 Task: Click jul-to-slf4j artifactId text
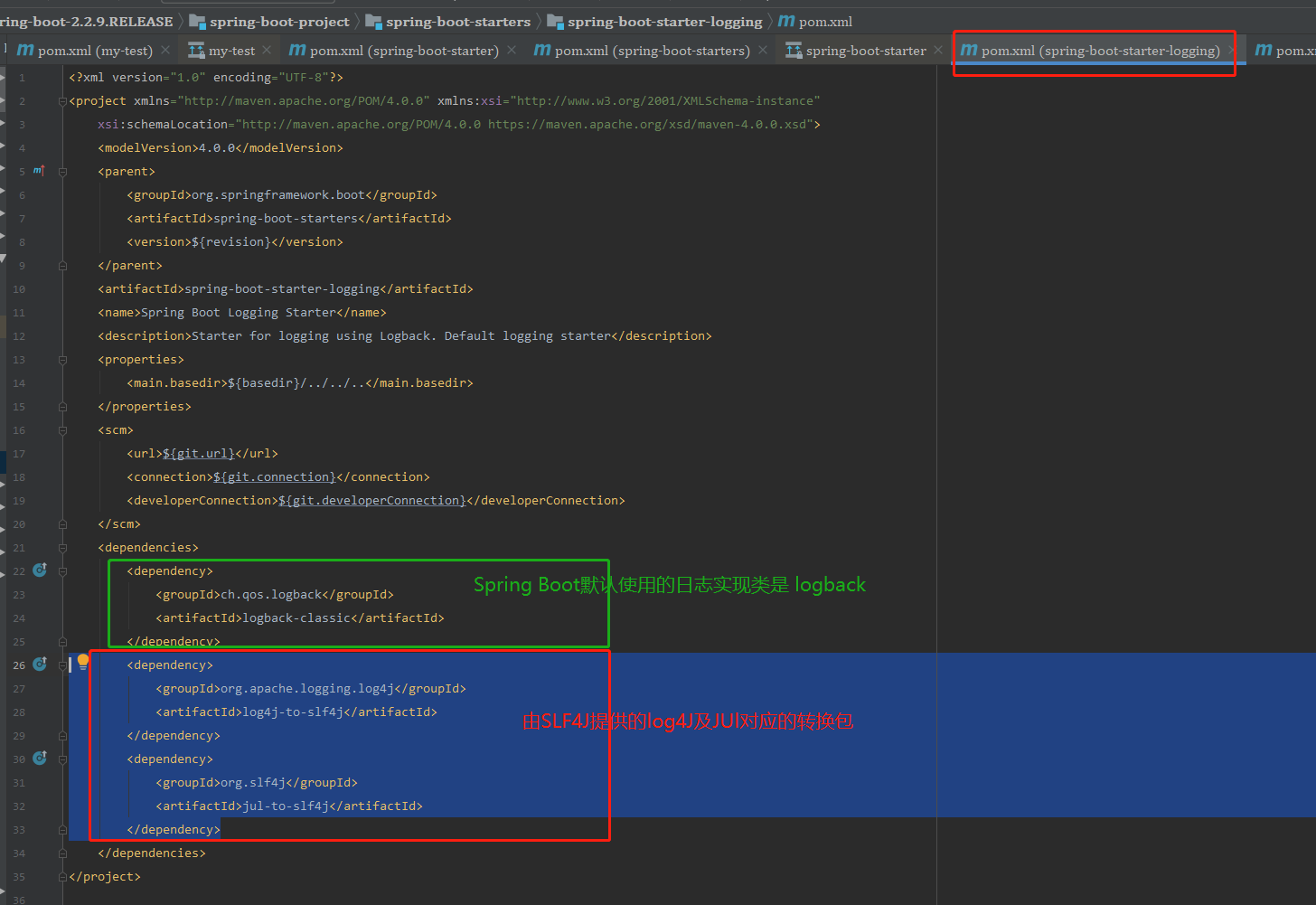(x=286, y=806)
